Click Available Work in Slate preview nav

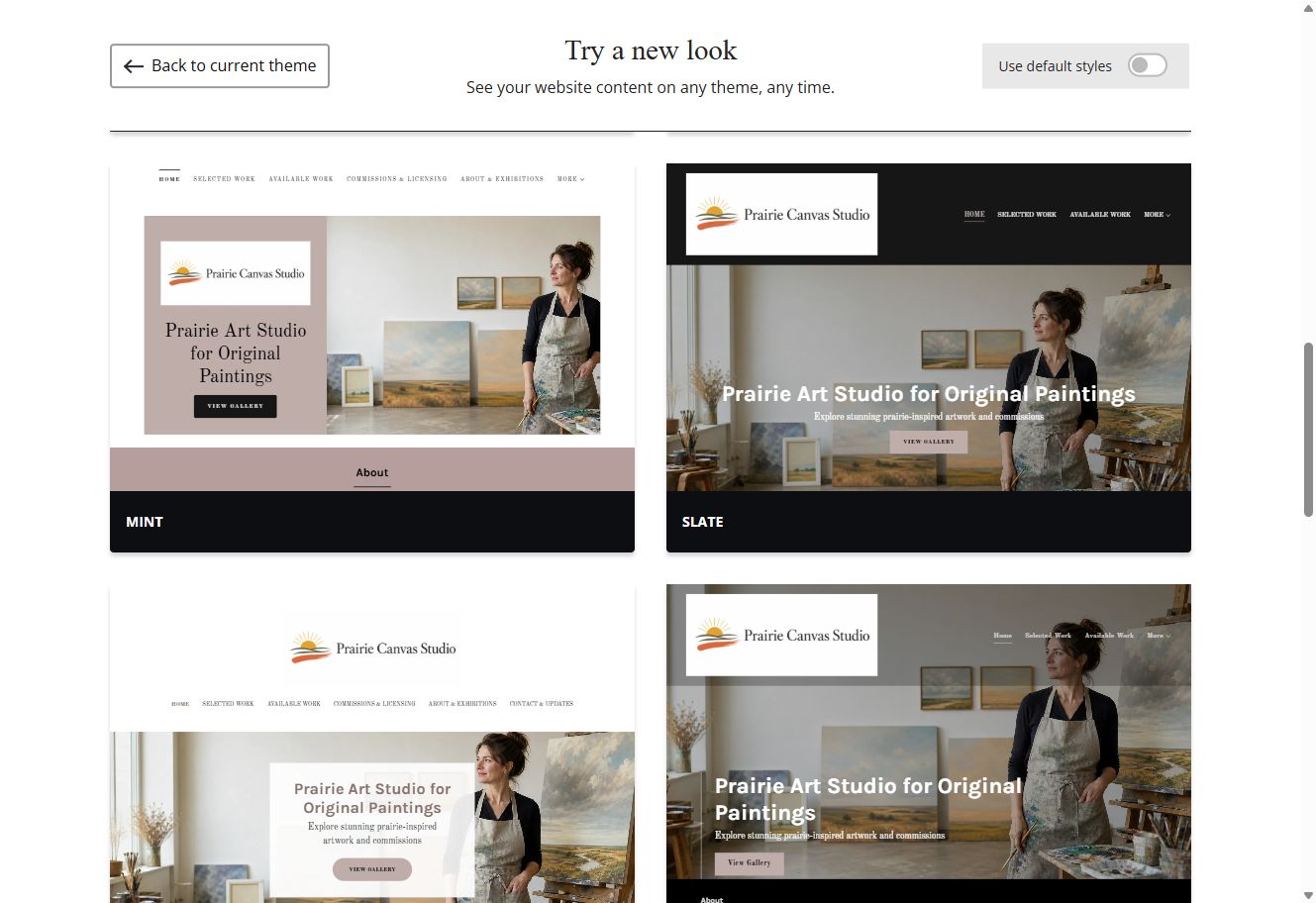(x=1100, y=214)
